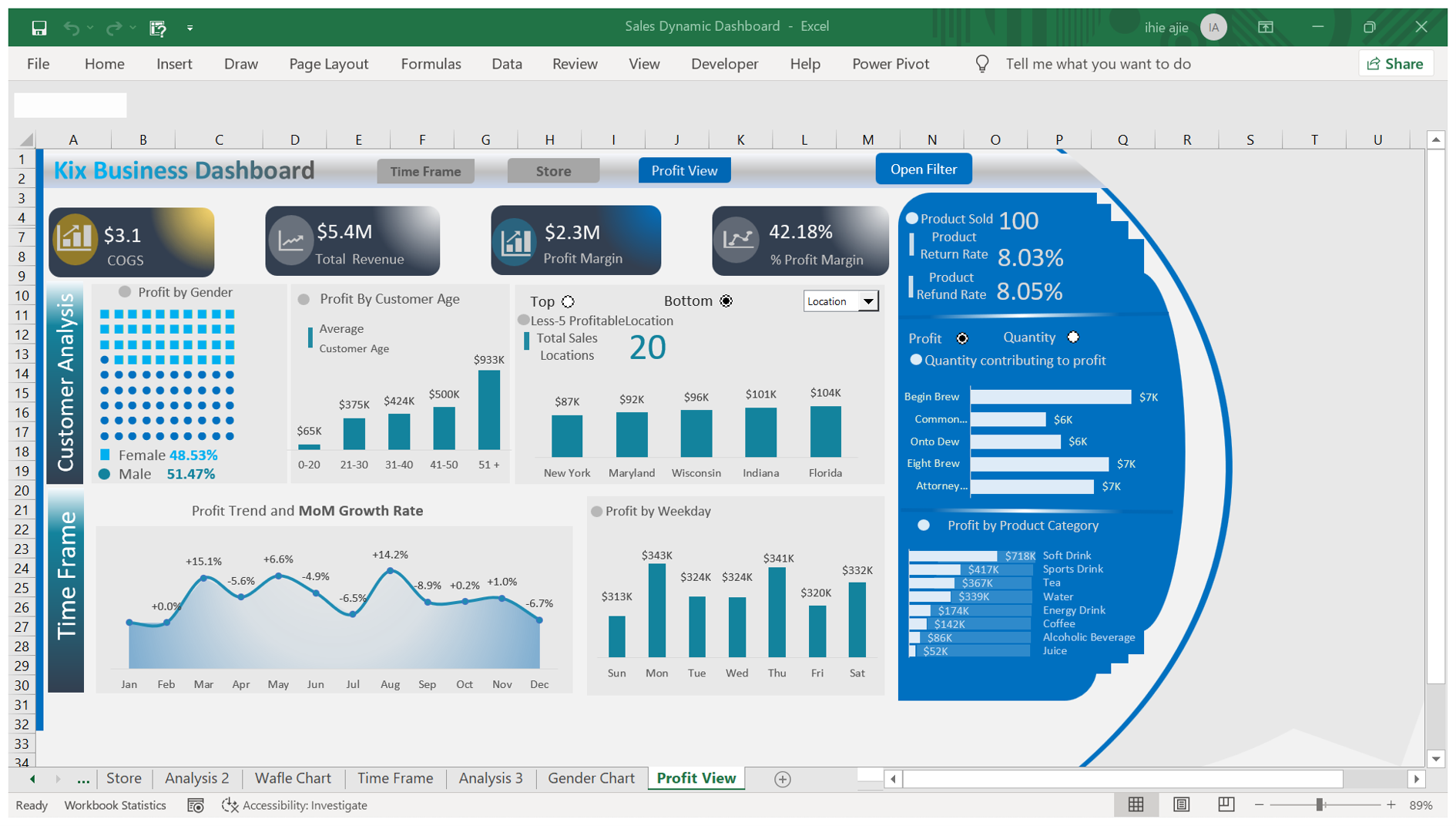Expand the Undo history dropdown arrow
The width and height of the screenshot is (1456, 826).
tap(90, 28)
